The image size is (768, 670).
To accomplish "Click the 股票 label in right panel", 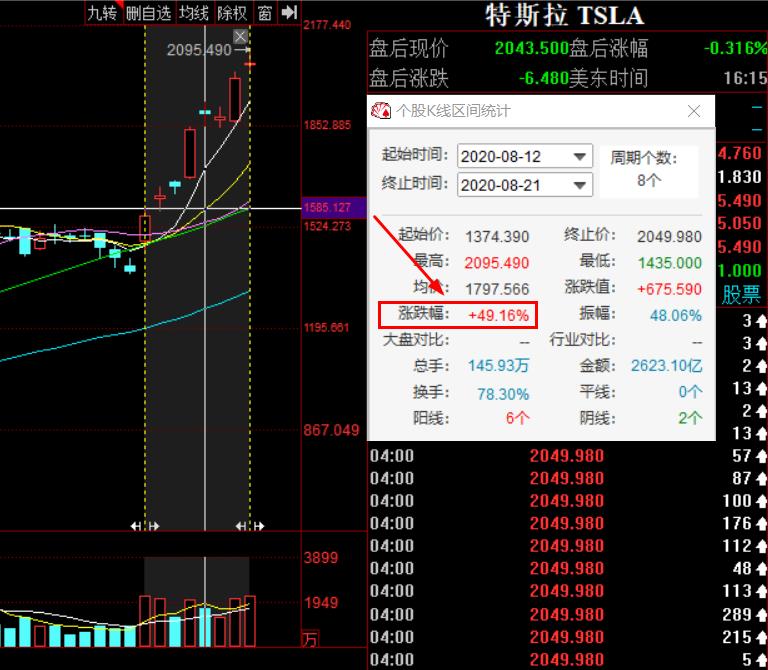I will coord(741,295).
